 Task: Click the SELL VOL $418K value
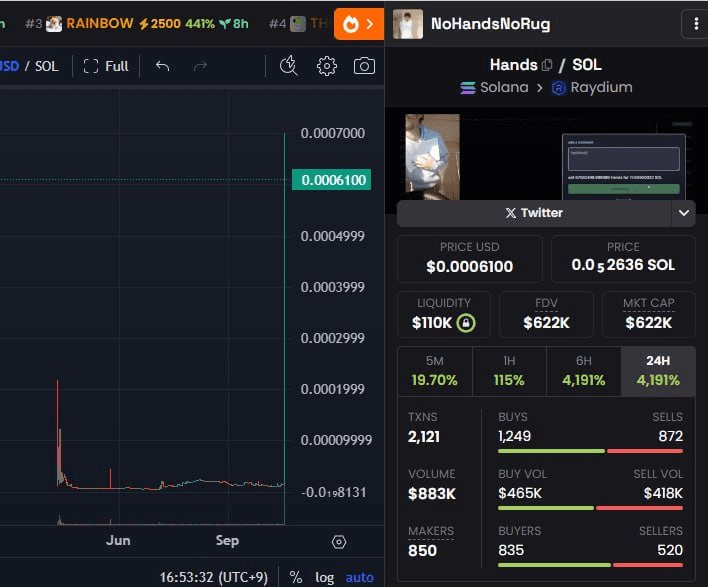(x=663, y=493)
